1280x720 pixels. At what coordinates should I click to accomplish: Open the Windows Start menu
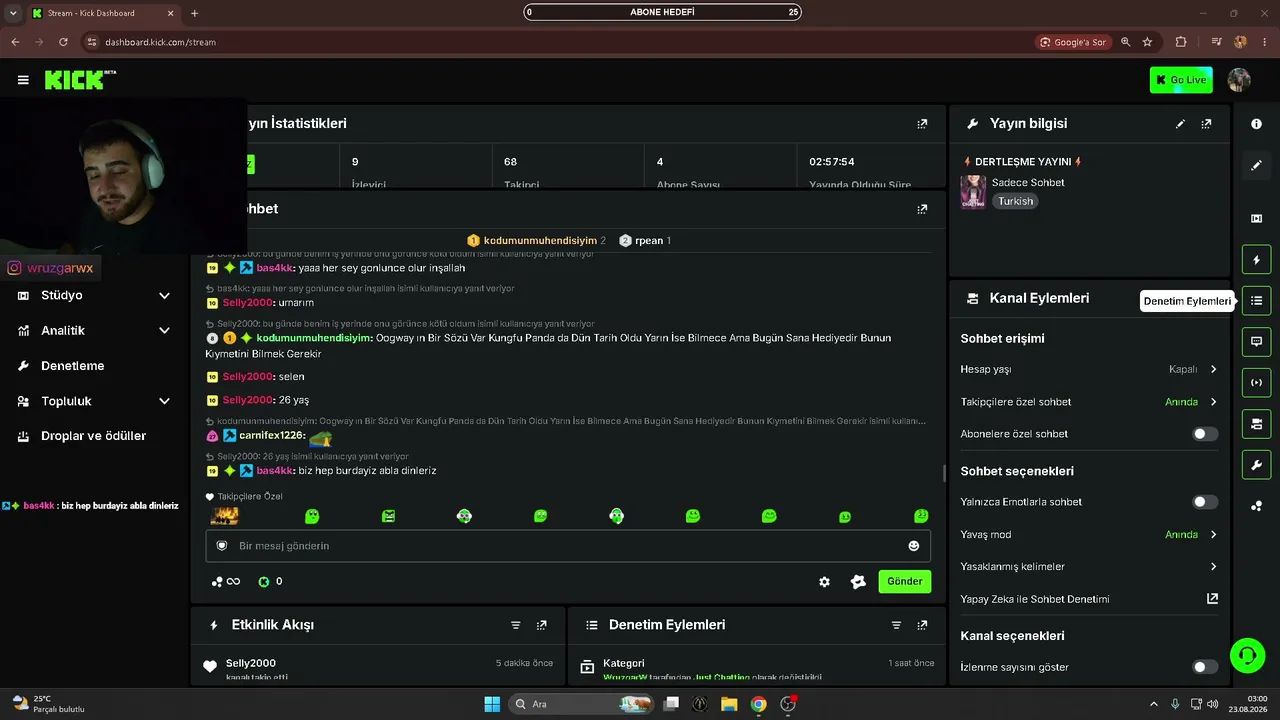492,704
